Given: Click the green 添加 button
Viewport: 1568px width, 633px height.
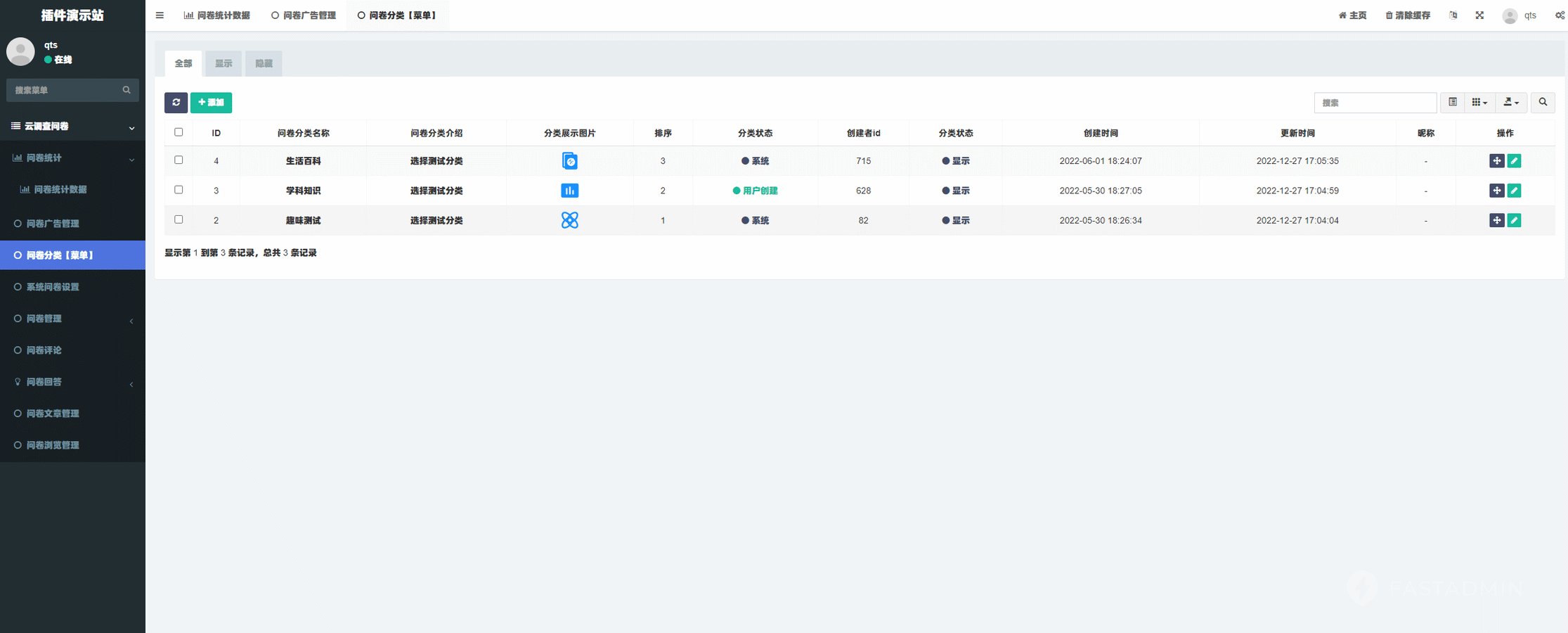Looking at the screenshot, I should (x=211, y=103).
